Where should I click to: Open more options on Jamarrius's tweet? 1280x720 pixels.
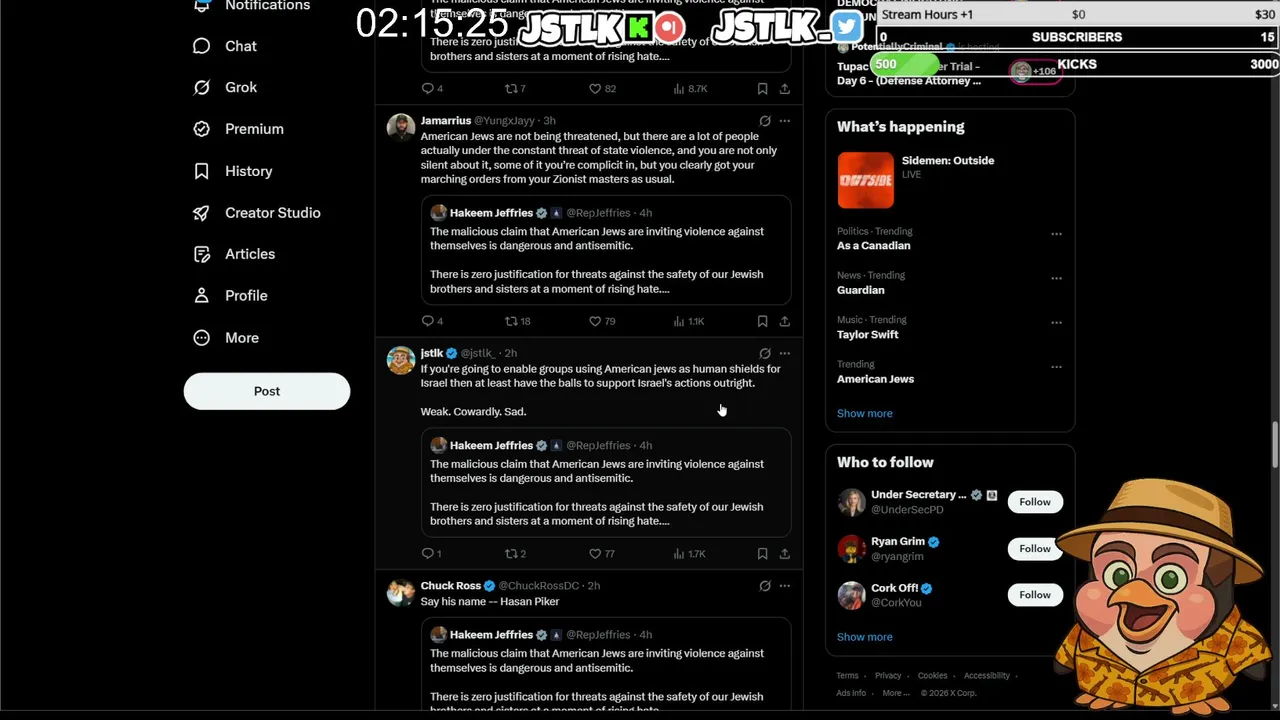(x=785, y=121)
